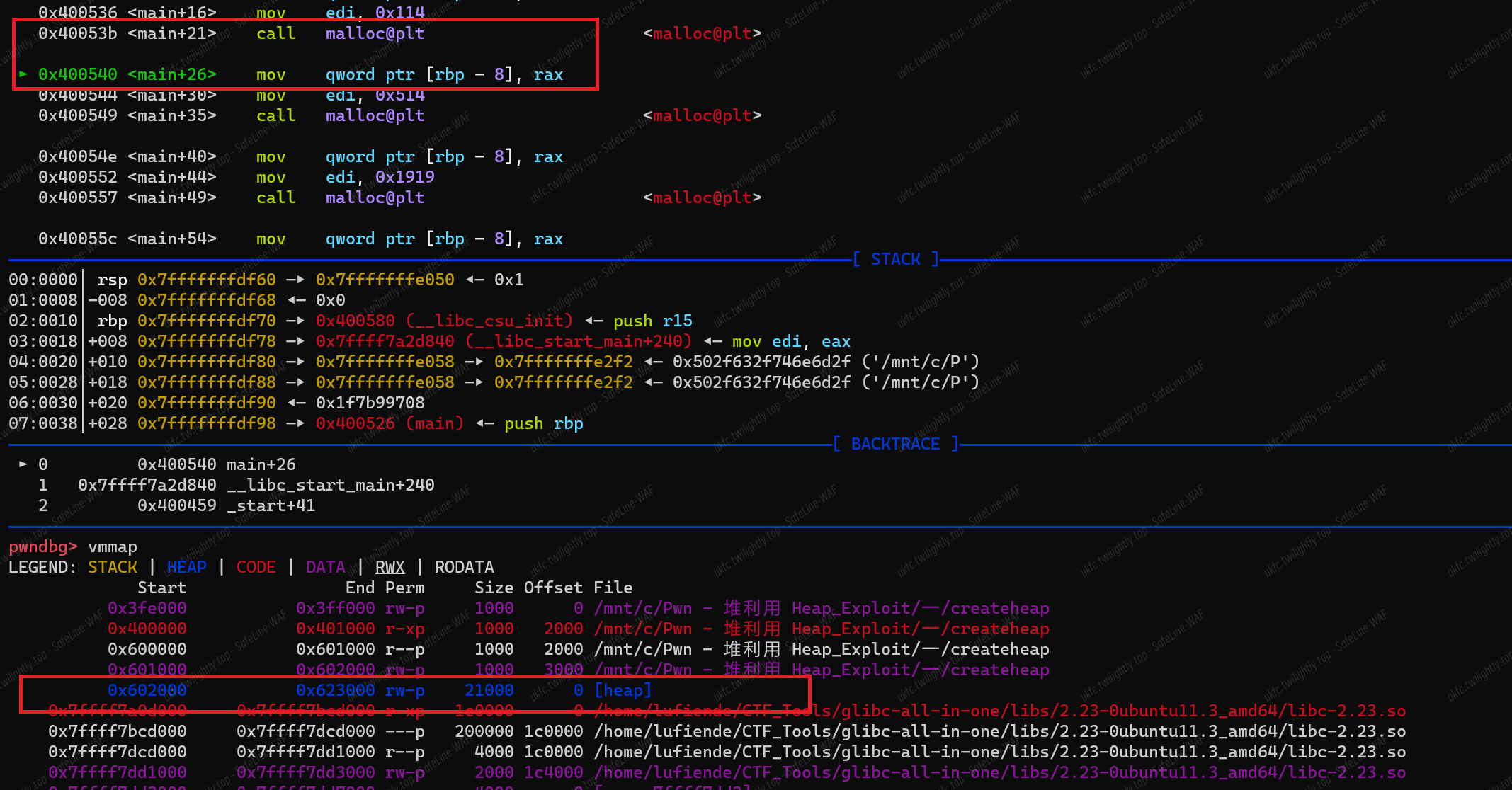Click the _start+41 backtrace frame
The image size is (1512, 790).
[271, 505]
